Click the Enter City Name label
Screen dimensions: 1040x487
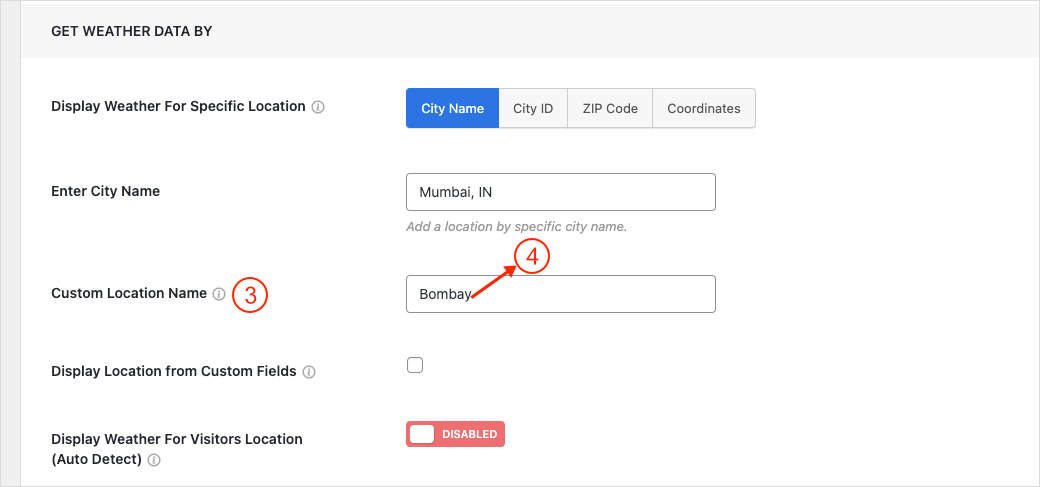[105, 191]
